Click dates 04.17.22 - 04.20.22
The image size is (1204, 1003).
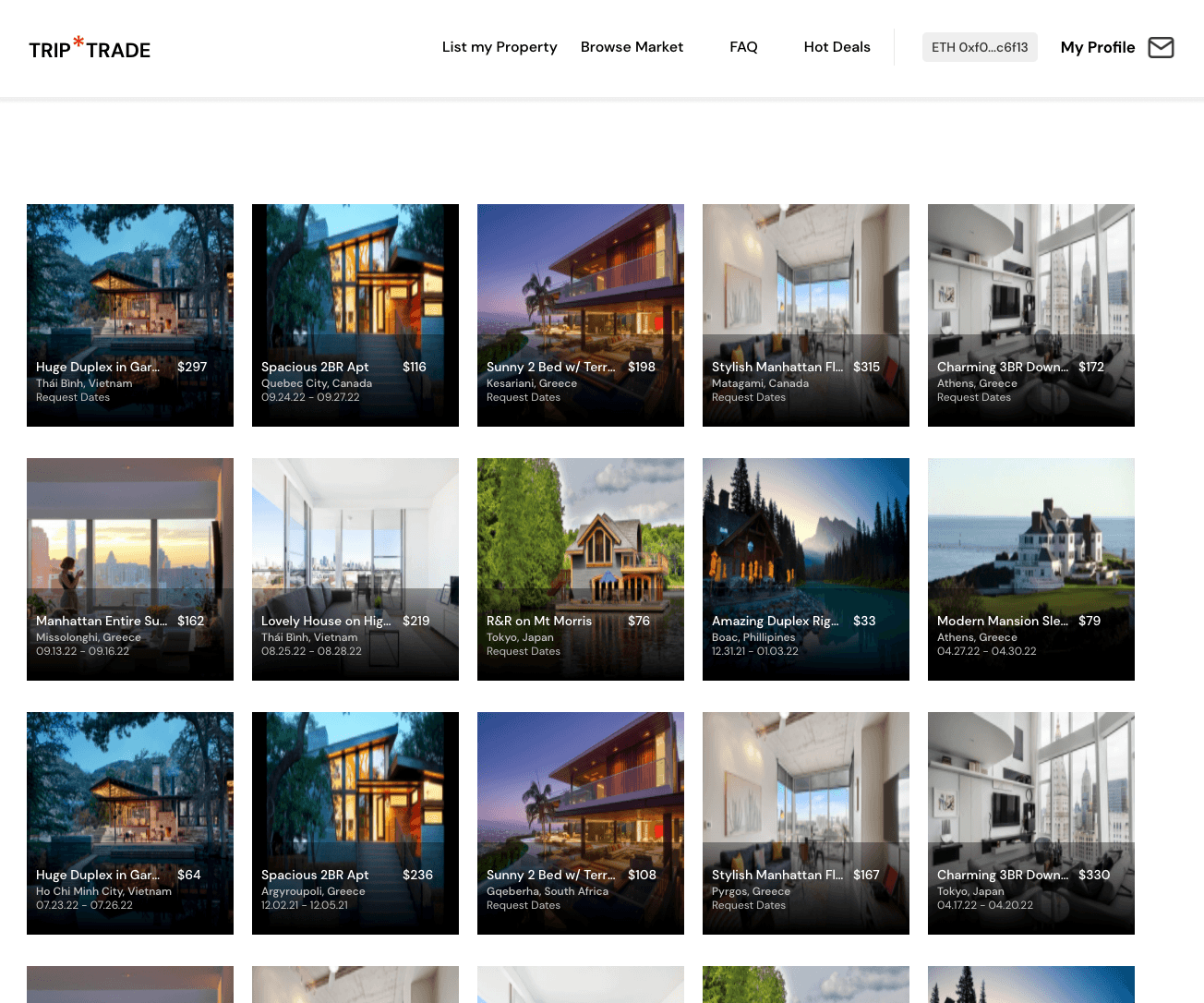coord(985,905)
